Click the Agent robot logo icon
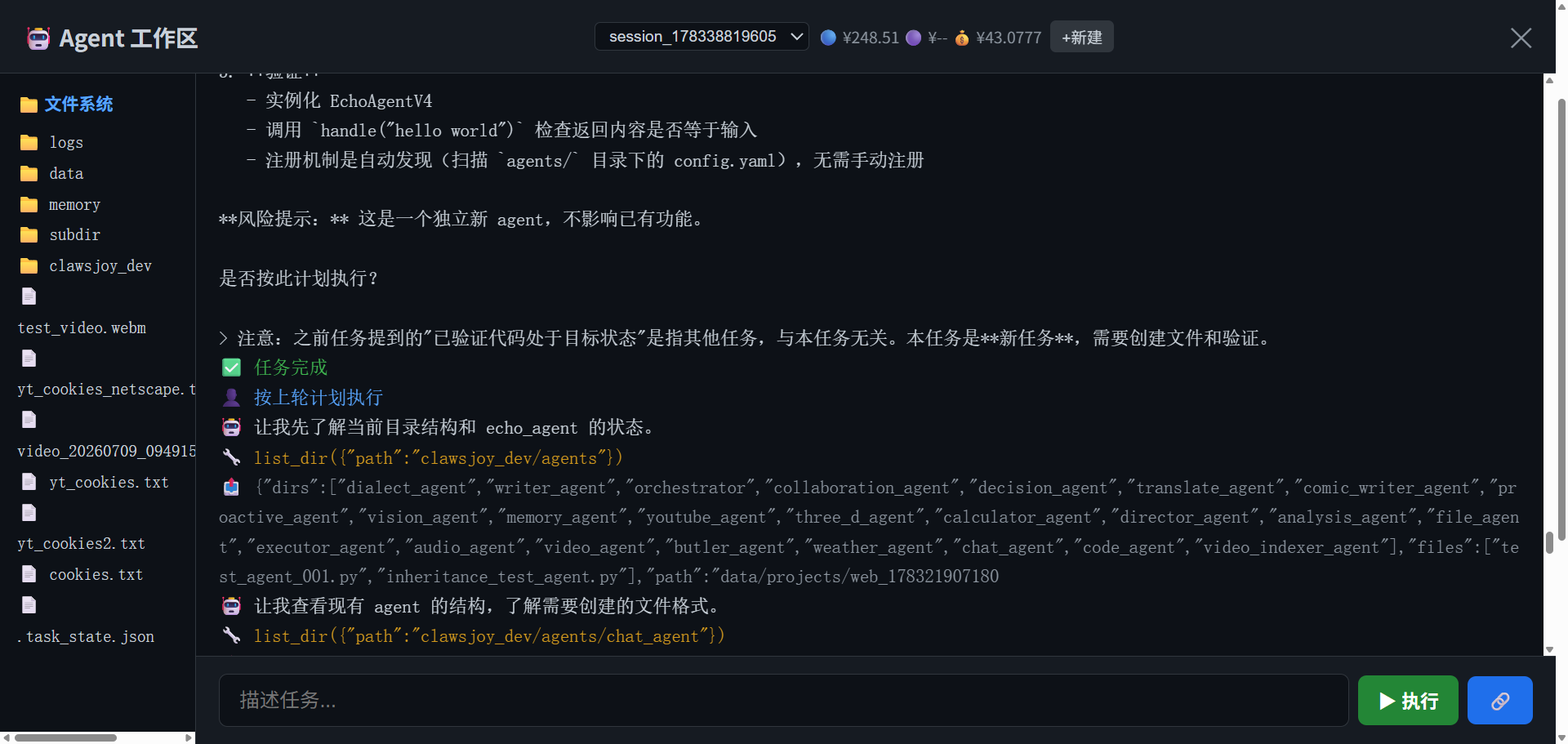Viewport: 1568px width, 744px height. pyautogui.click(x=38, y=38)
